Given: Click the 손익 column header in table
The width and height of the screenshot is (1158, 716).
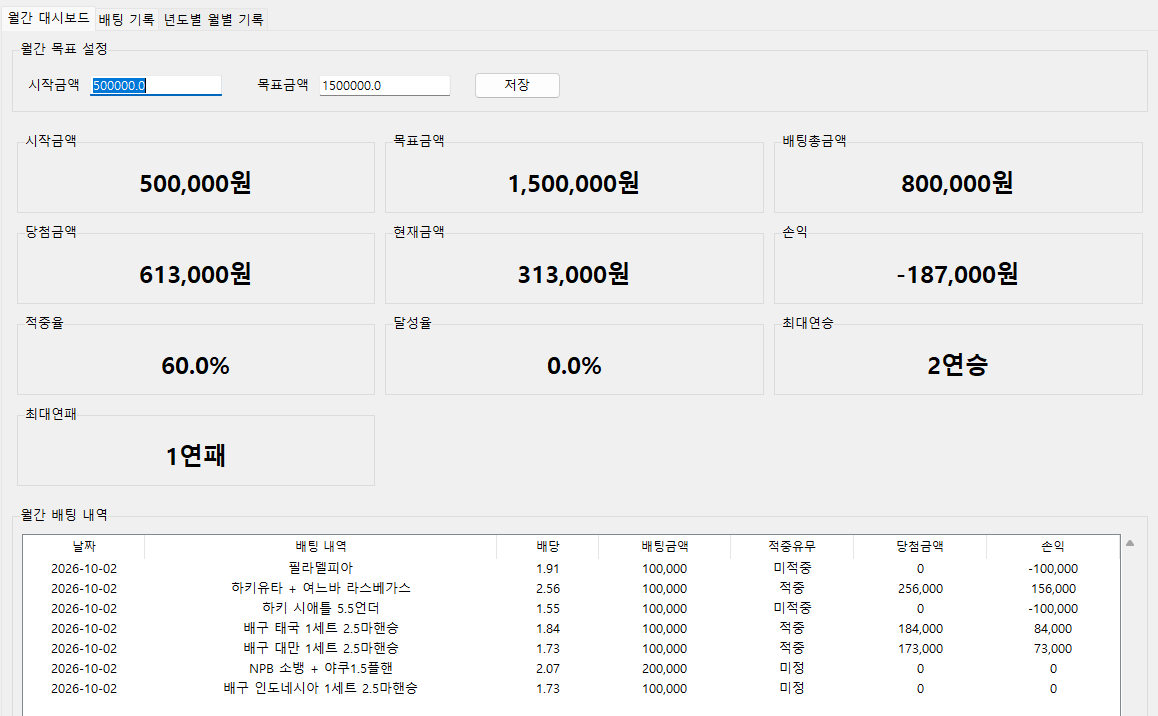Looking at the screenshot, I should click(1053, 546).
